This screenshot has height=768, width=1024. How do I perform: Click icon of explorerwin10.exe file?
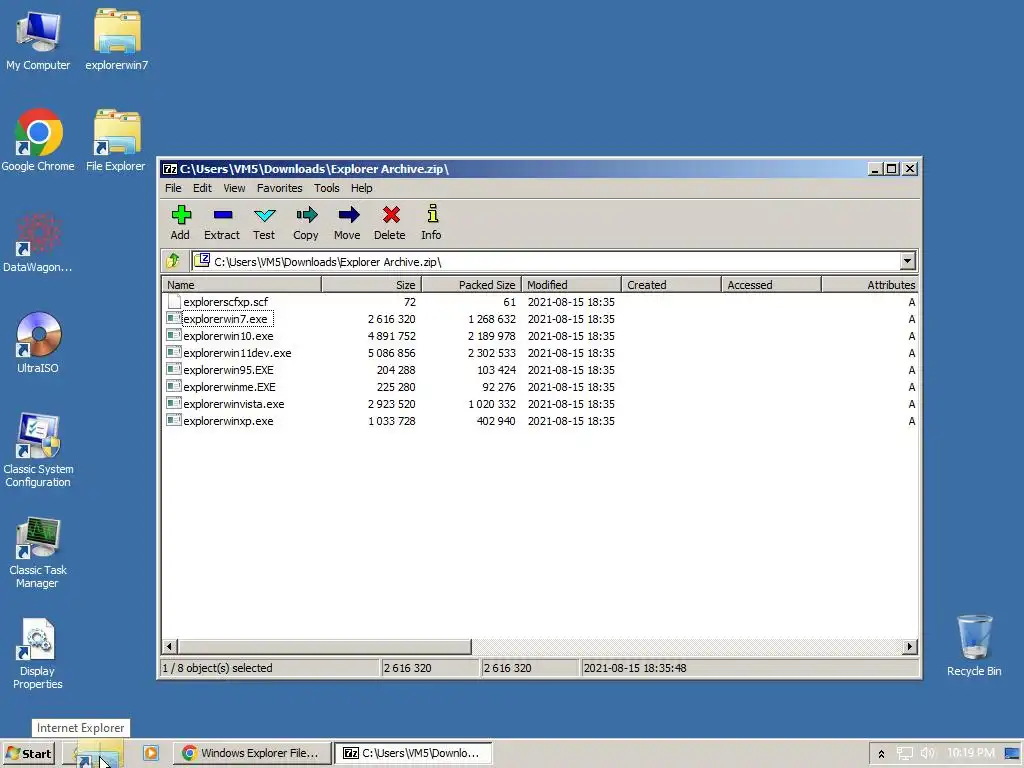pyautogui.click(x=173, y=336)
